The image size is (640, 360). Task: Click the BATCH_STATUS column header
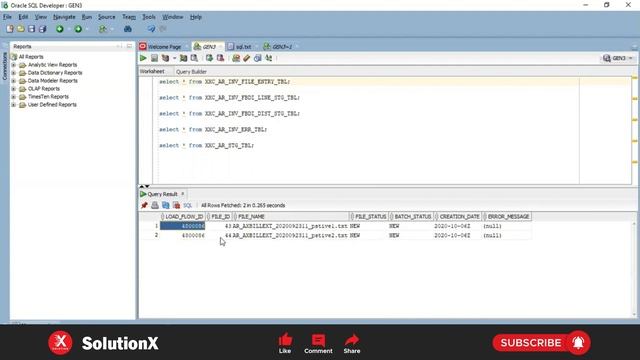(412, 217)
